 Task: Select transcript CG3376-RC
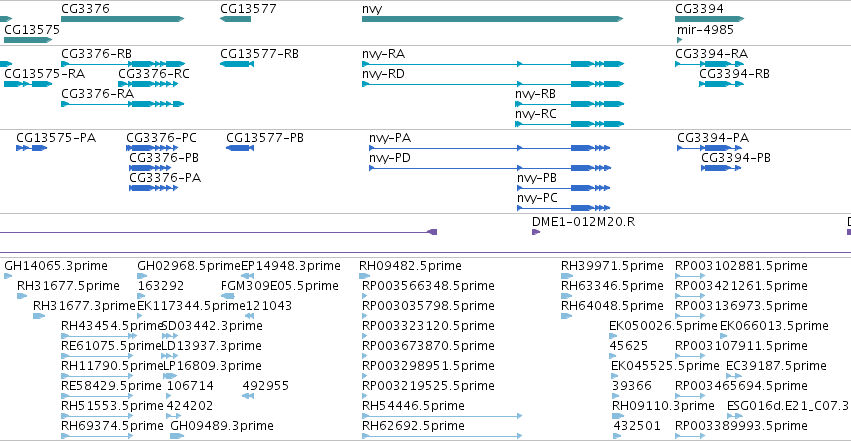tap(148, 84)
